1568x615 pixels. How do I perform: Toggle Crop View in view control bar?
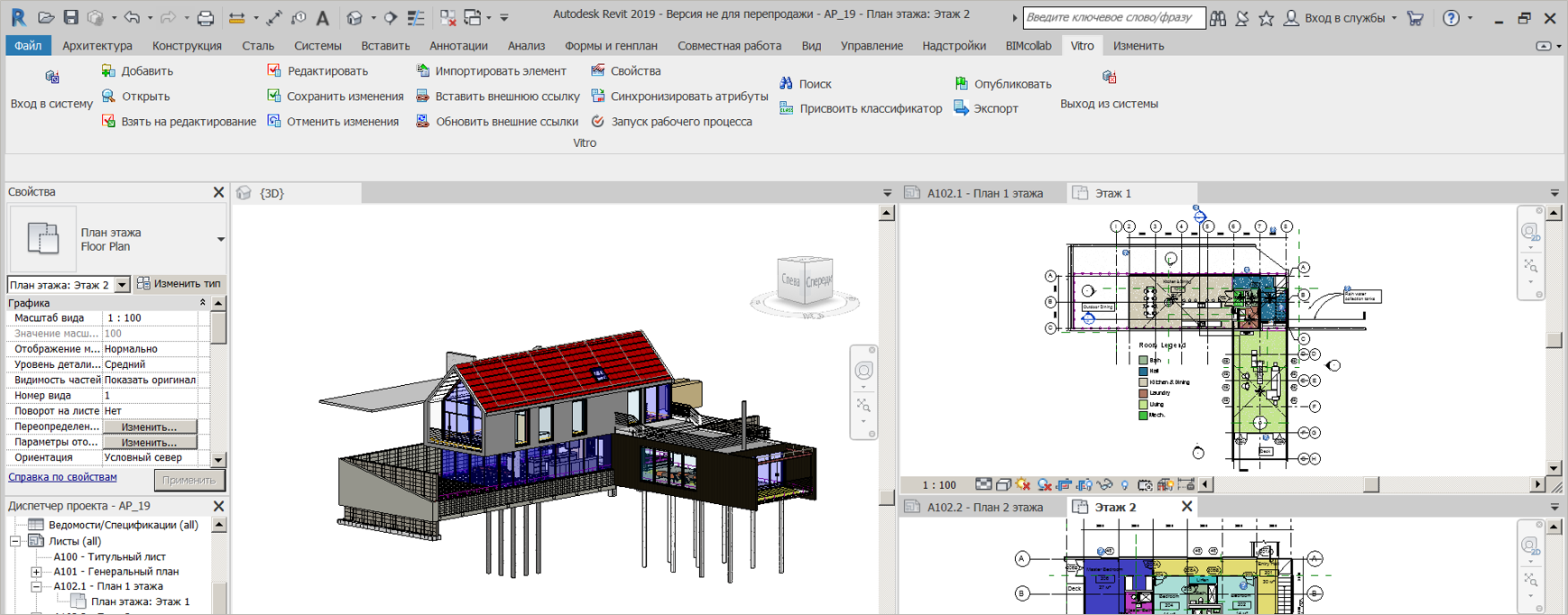click(x=1064, y=484)
